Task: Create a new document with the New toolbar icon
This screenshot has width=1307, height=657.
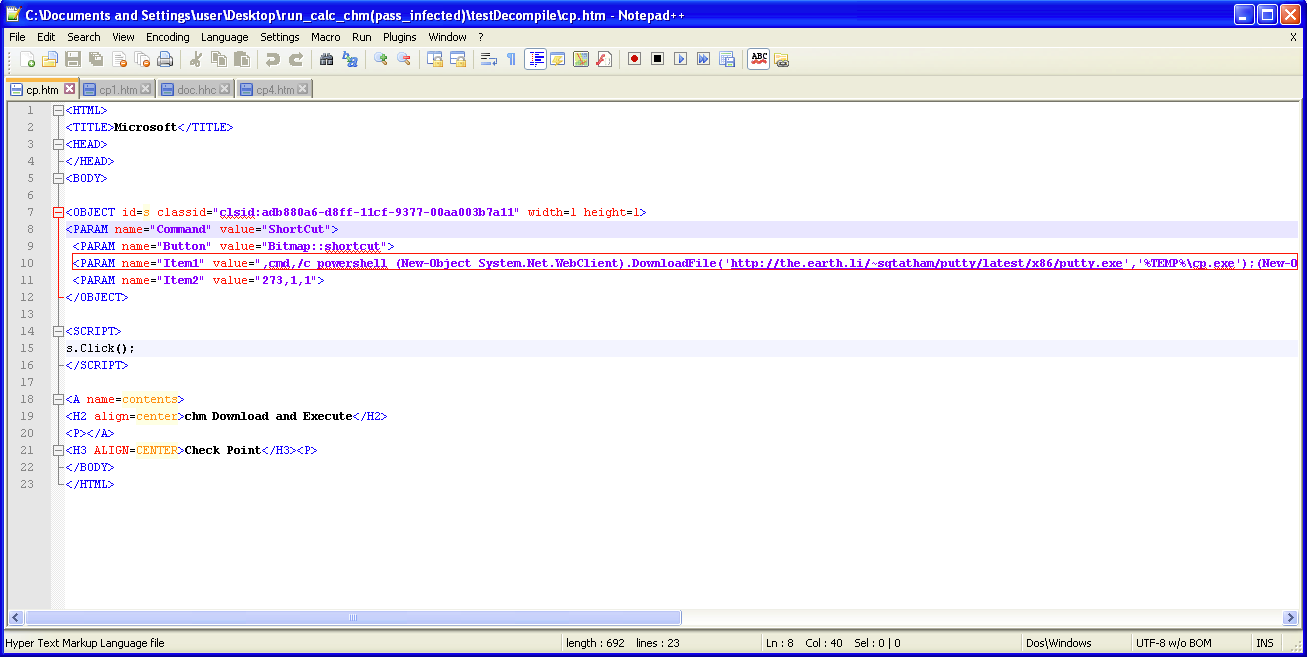Action: [x=27, y=59]
